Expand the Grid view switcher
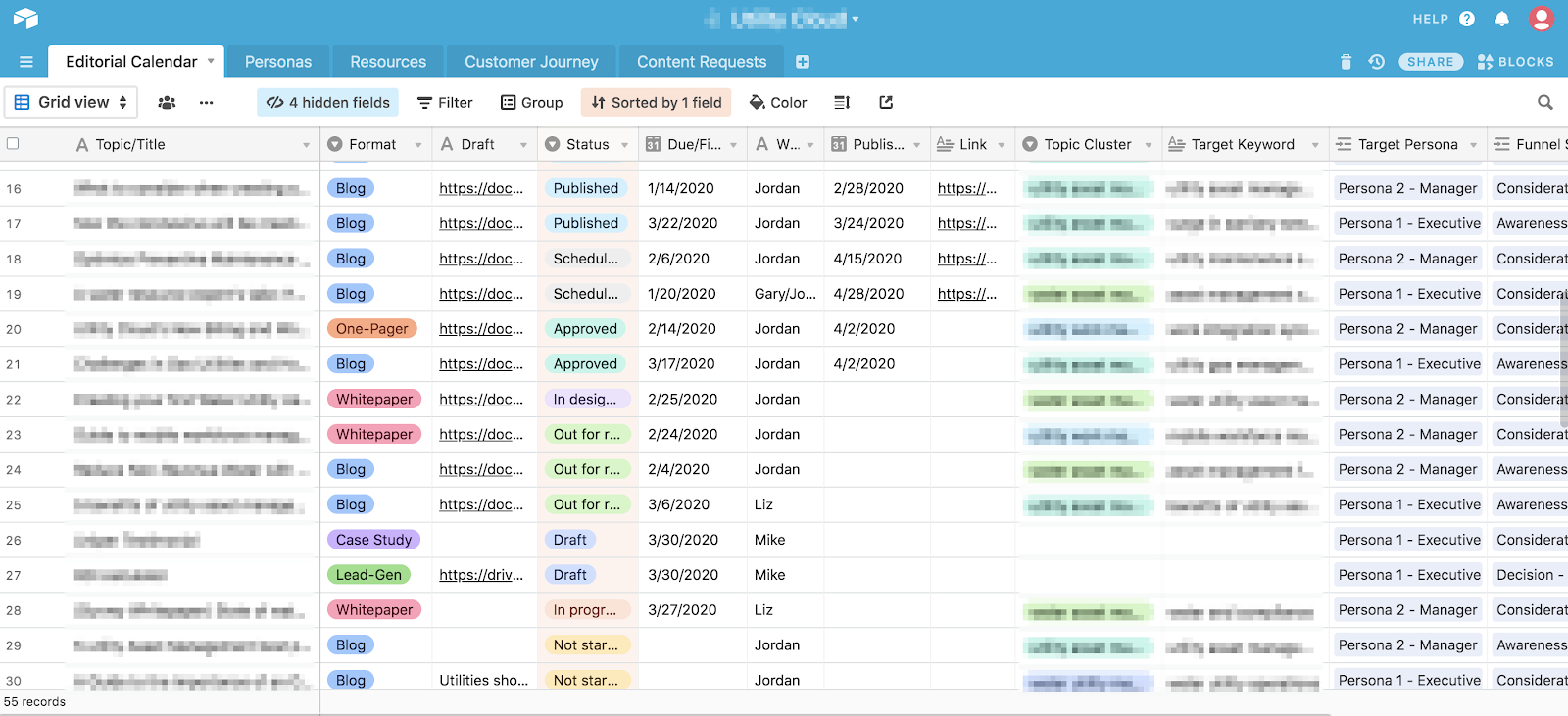The width and height of the screenshot is (1568, 716). [72, 103]
